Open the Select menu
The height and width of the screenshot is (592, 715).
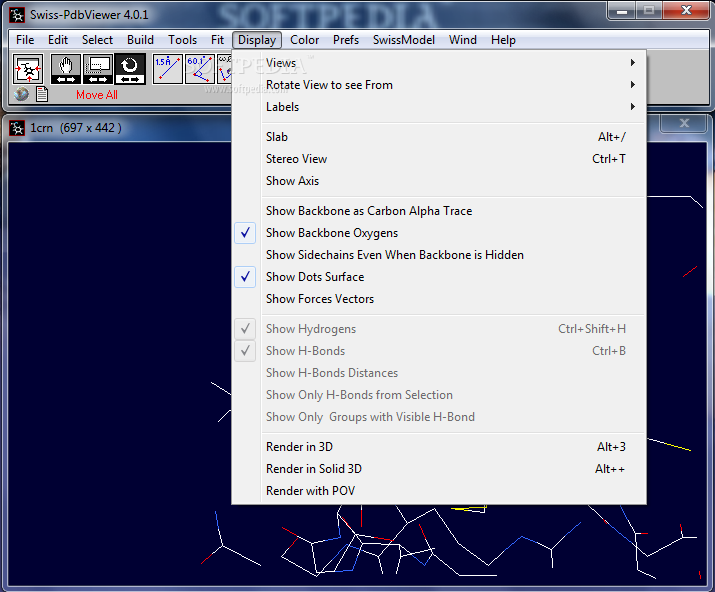pos(97,40)
